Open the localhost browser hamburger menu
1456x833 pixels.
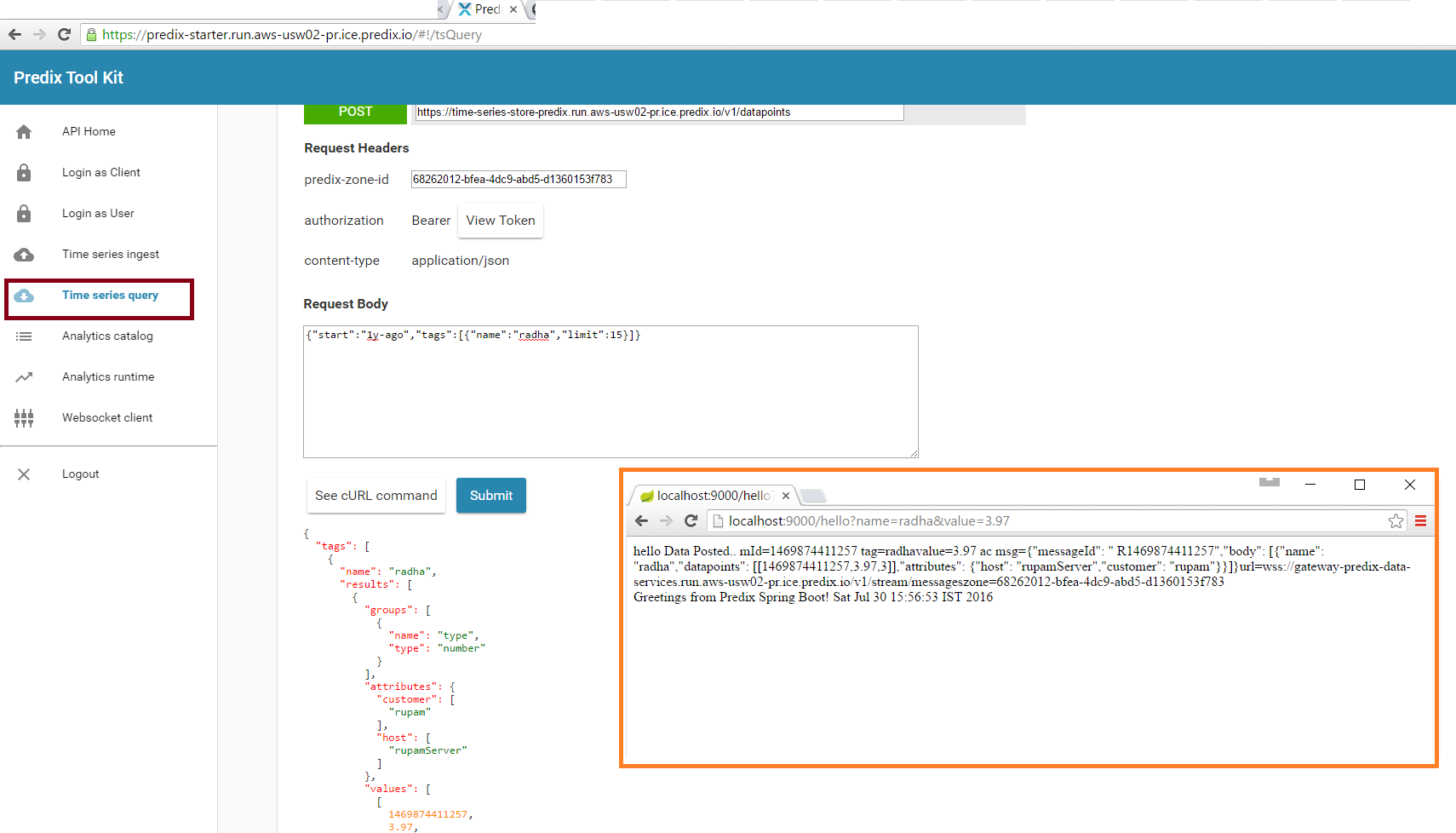pyautogui.click(x=1420, y=520)
